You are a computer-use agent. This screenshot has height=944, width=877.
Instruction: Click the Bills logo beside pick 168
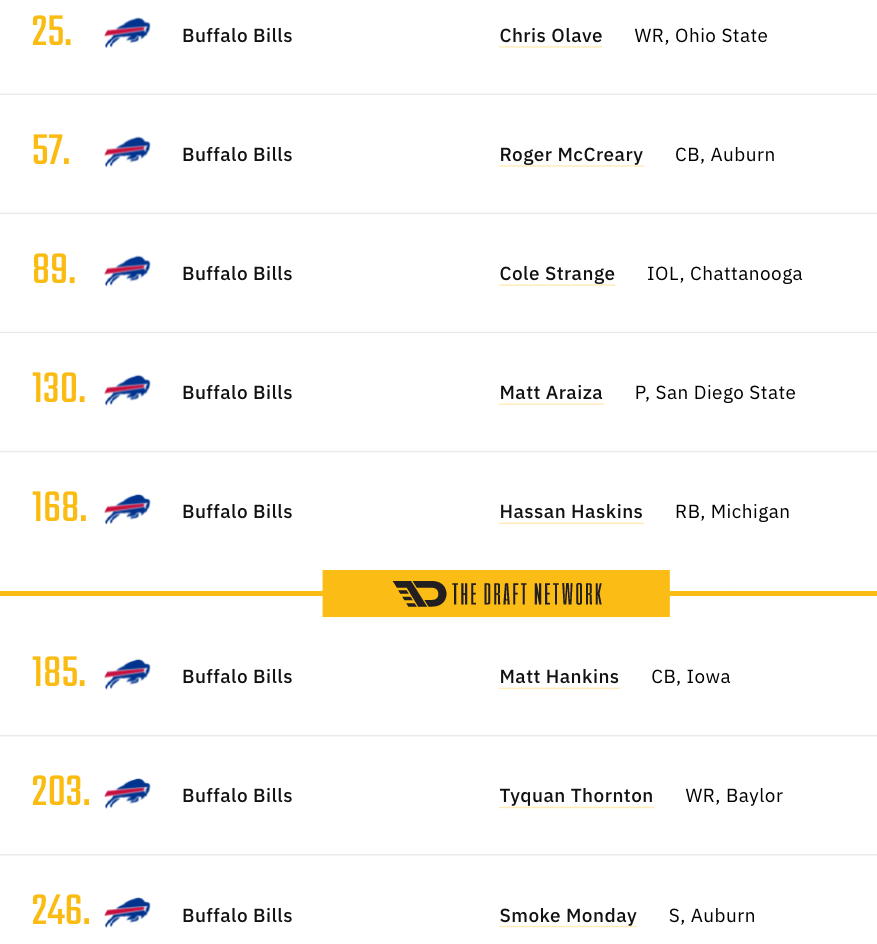[x=127, y=509]
